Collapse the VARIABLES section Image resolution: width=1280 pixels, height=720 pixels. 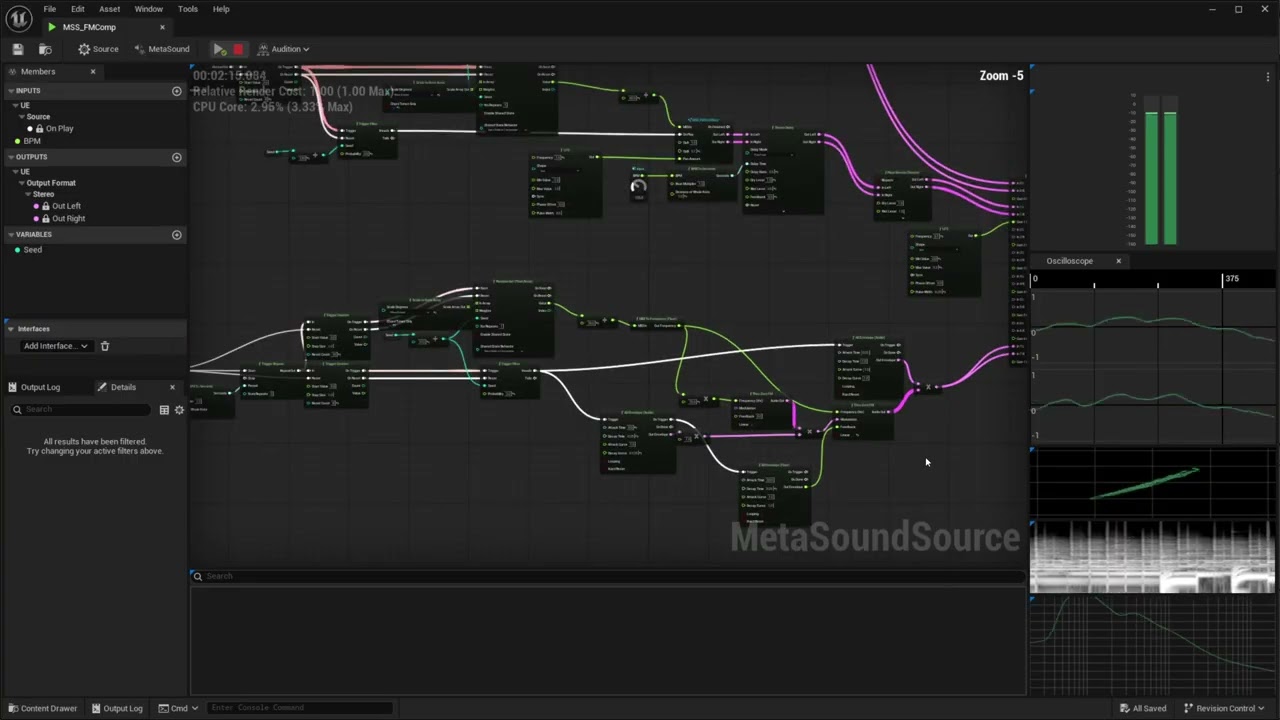[10, 235]
